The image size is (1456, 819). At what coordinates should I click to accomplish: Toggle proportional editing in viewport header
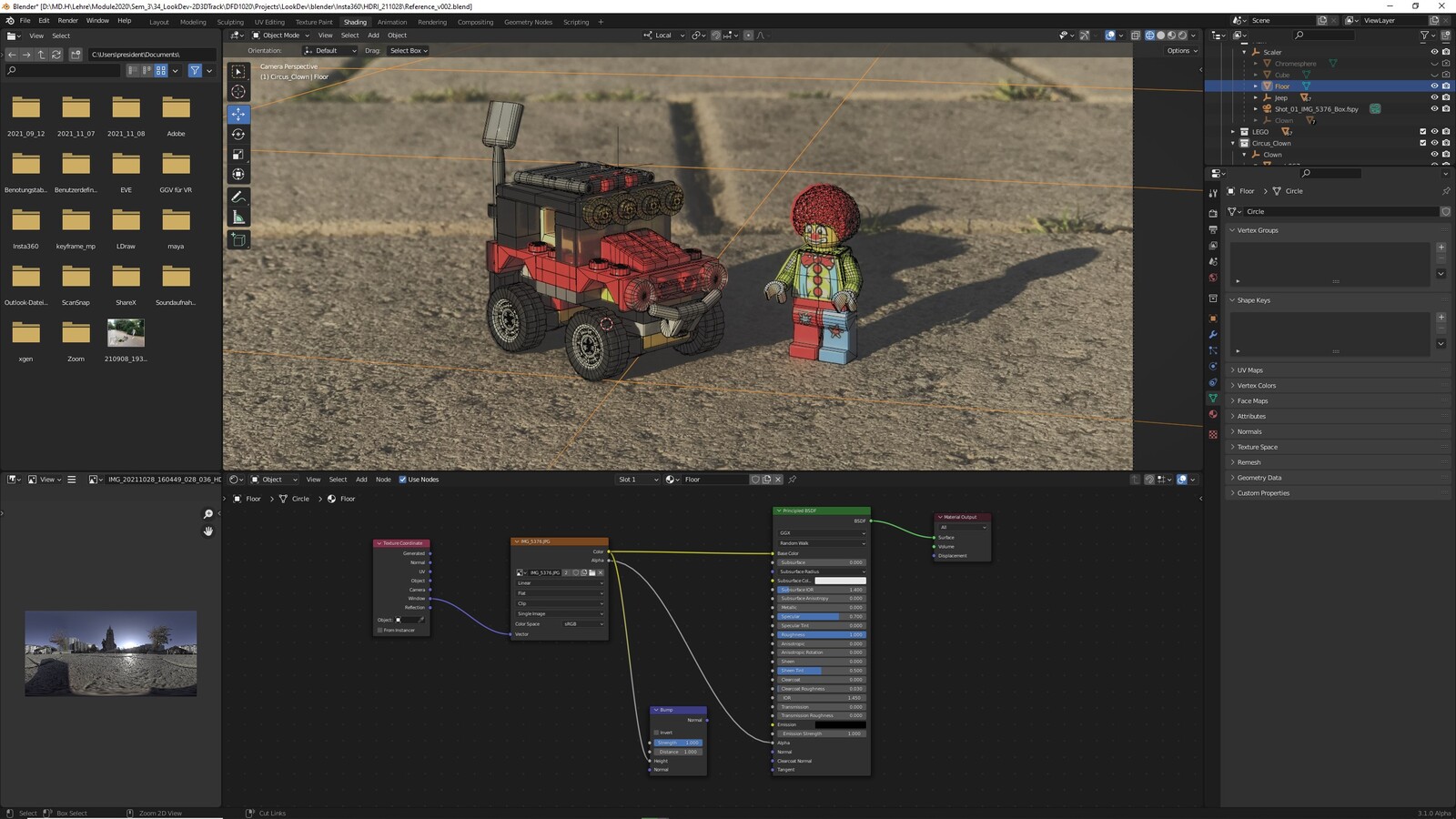(749, 35)
